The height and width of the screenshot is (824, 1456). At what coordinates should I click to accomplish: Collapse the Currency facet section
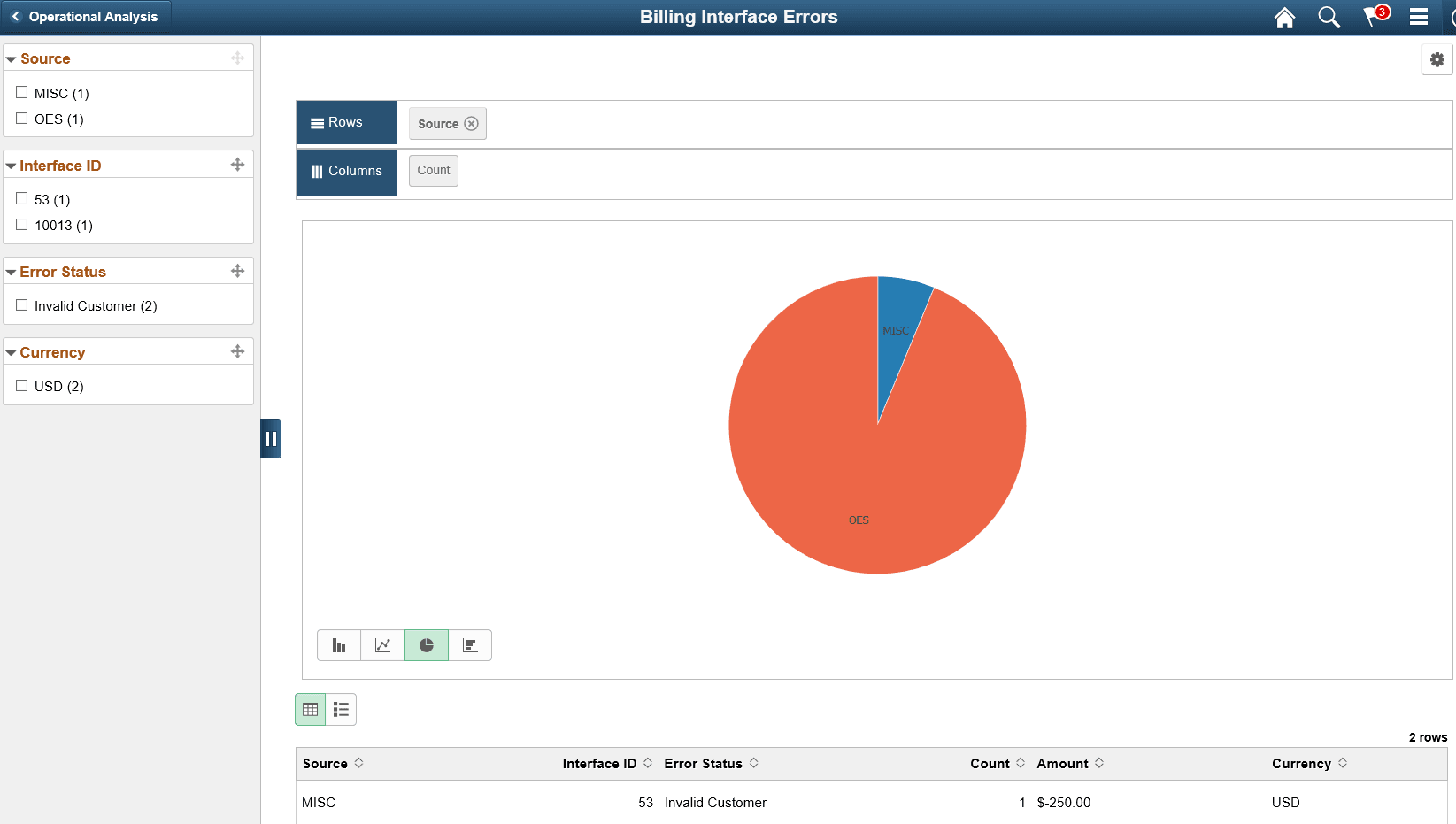click(x=11, y=351)
